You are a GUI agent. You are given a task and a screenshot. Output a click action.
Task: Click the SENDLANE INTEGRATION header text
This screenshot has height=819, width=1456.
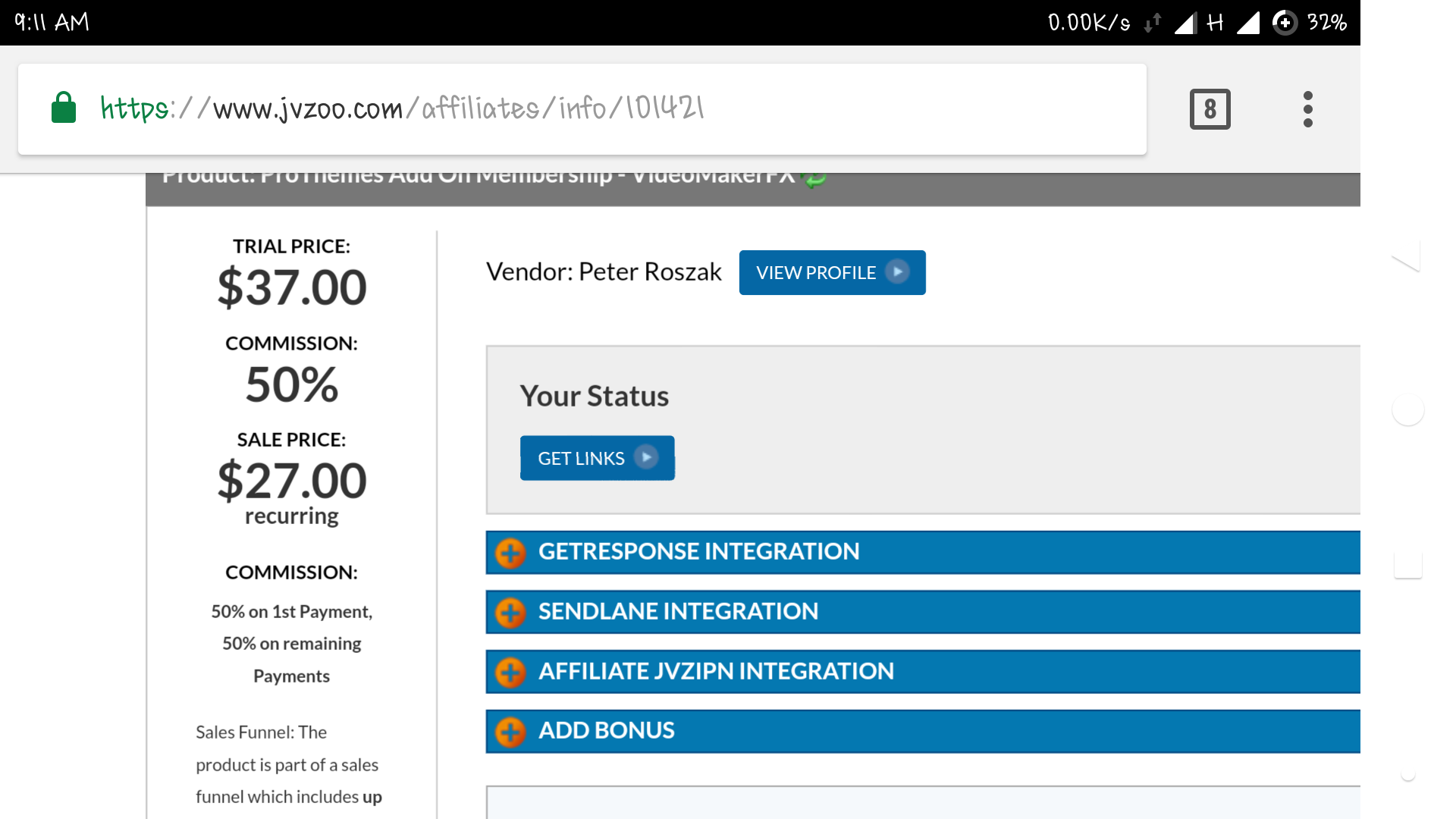click(678, 611)
